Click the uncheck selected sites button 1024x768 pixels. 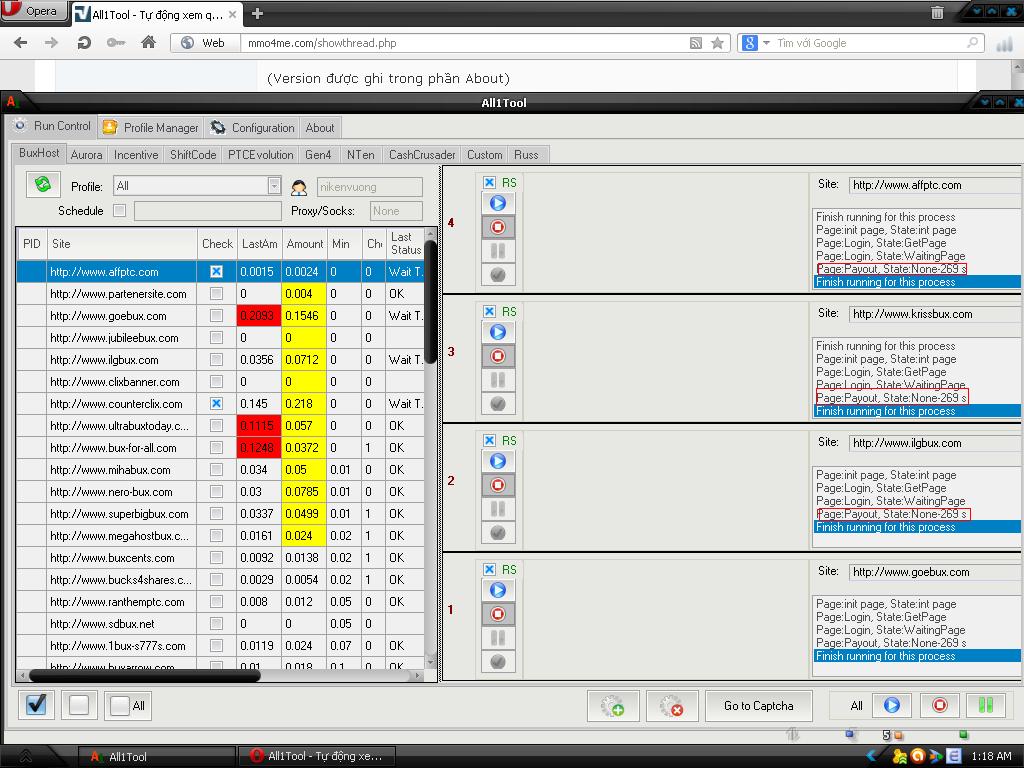coord(79,705)
